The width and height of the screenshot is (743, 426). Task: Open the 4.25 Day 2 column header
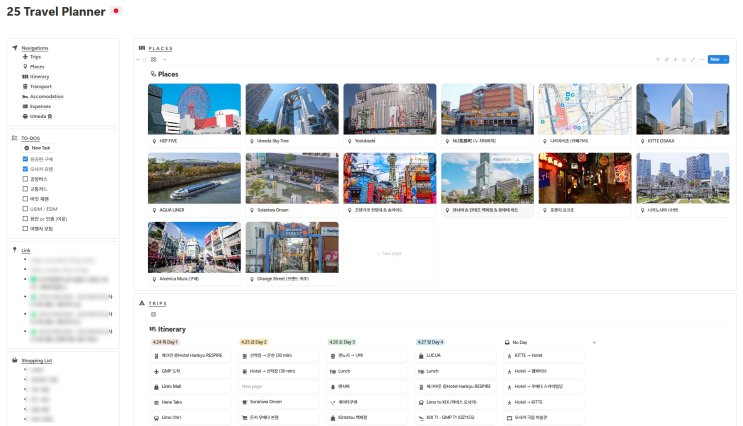coord(254,342)
